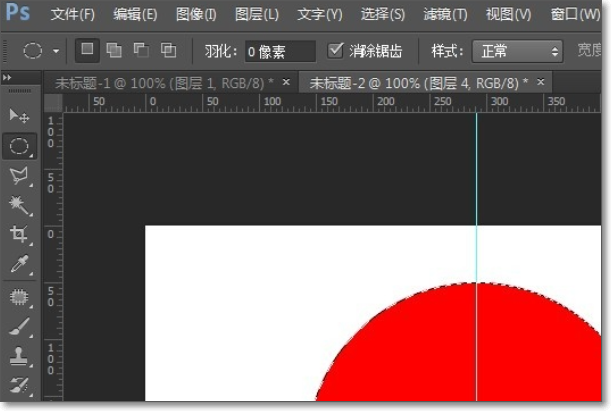Viewport: 611px width, 411px height.
Task: Select the Magic Wand tool
Action: click(x=19, y=206)
